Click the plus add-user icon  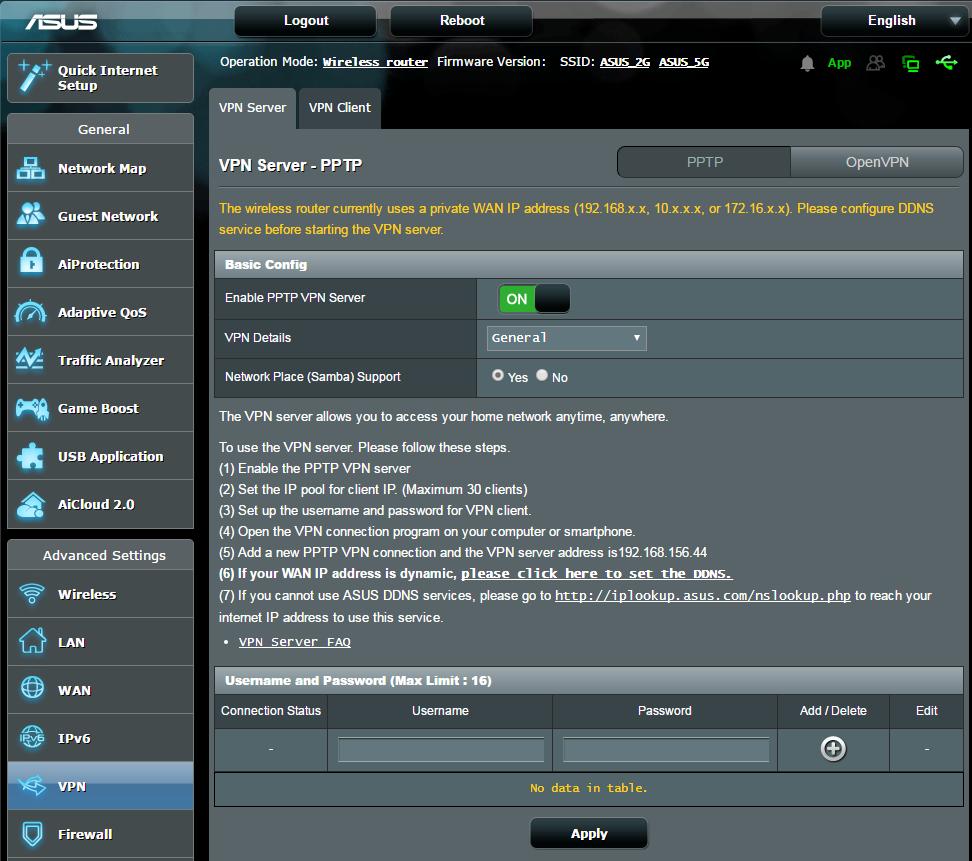click(833, 749)
